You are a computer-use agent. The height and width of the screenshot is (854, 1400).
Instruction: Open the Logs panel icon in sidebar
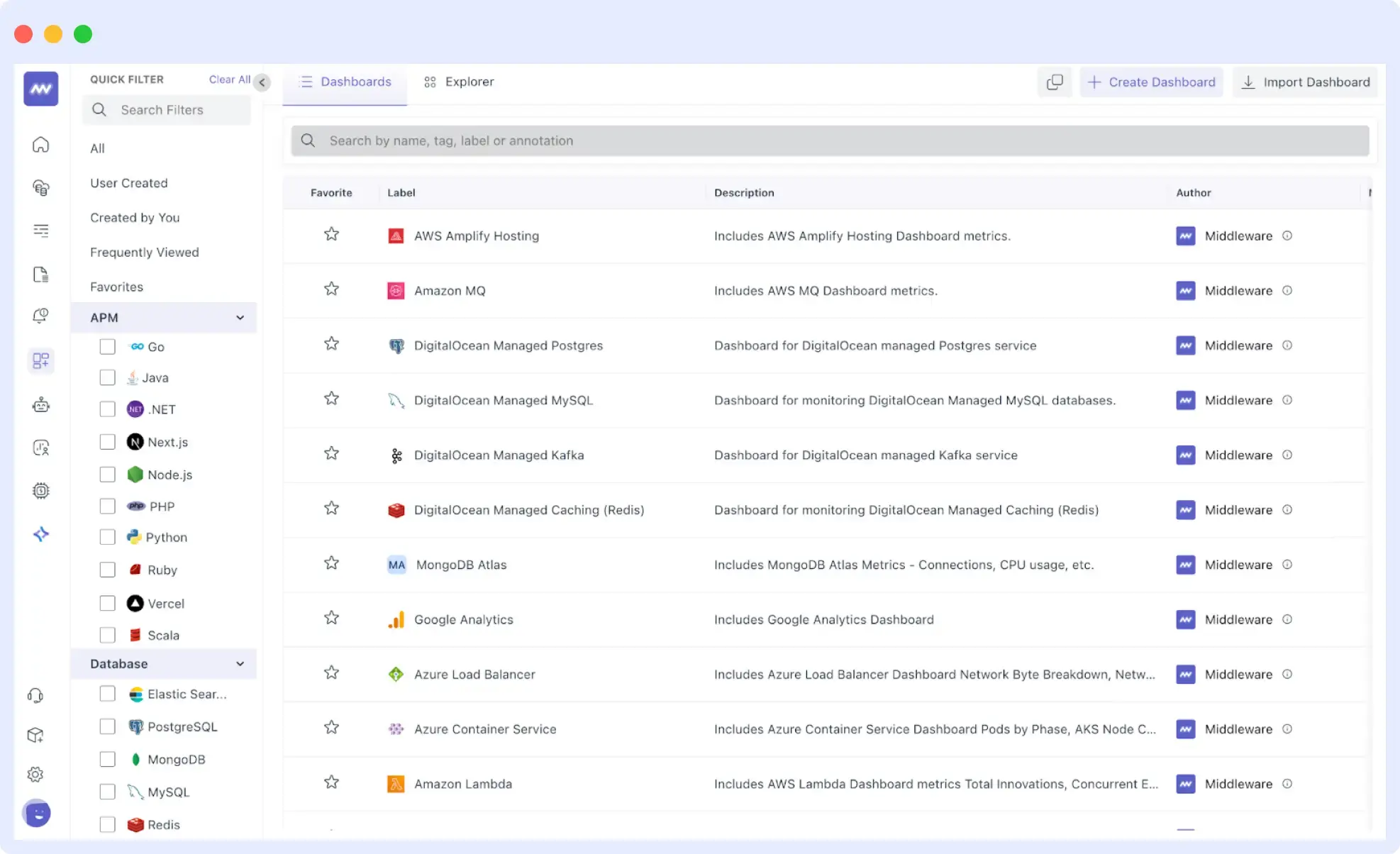click(40, 274)
